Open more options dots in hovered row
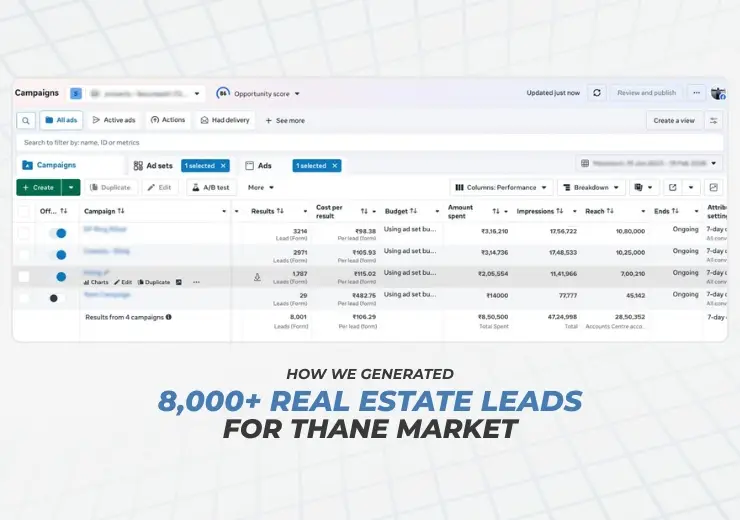 pos(196,282)
